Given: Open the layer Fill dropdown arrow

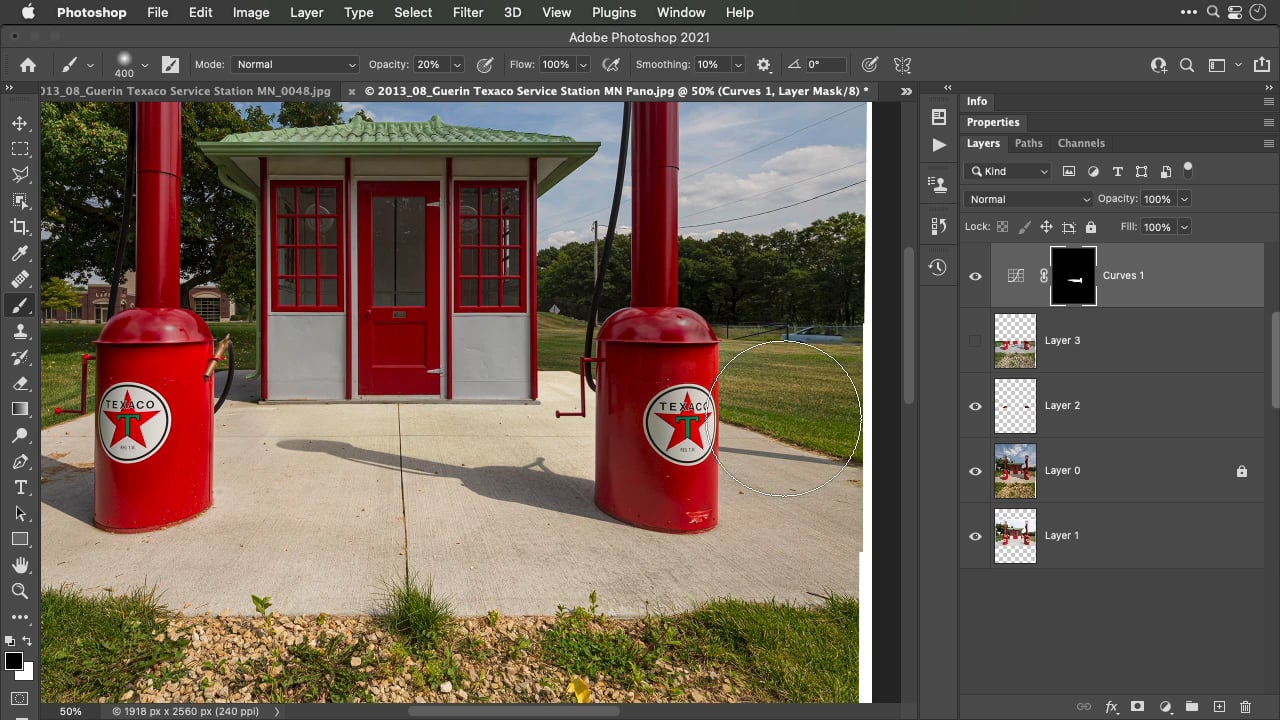Looking at the screenshot, I should (1184, 227).
